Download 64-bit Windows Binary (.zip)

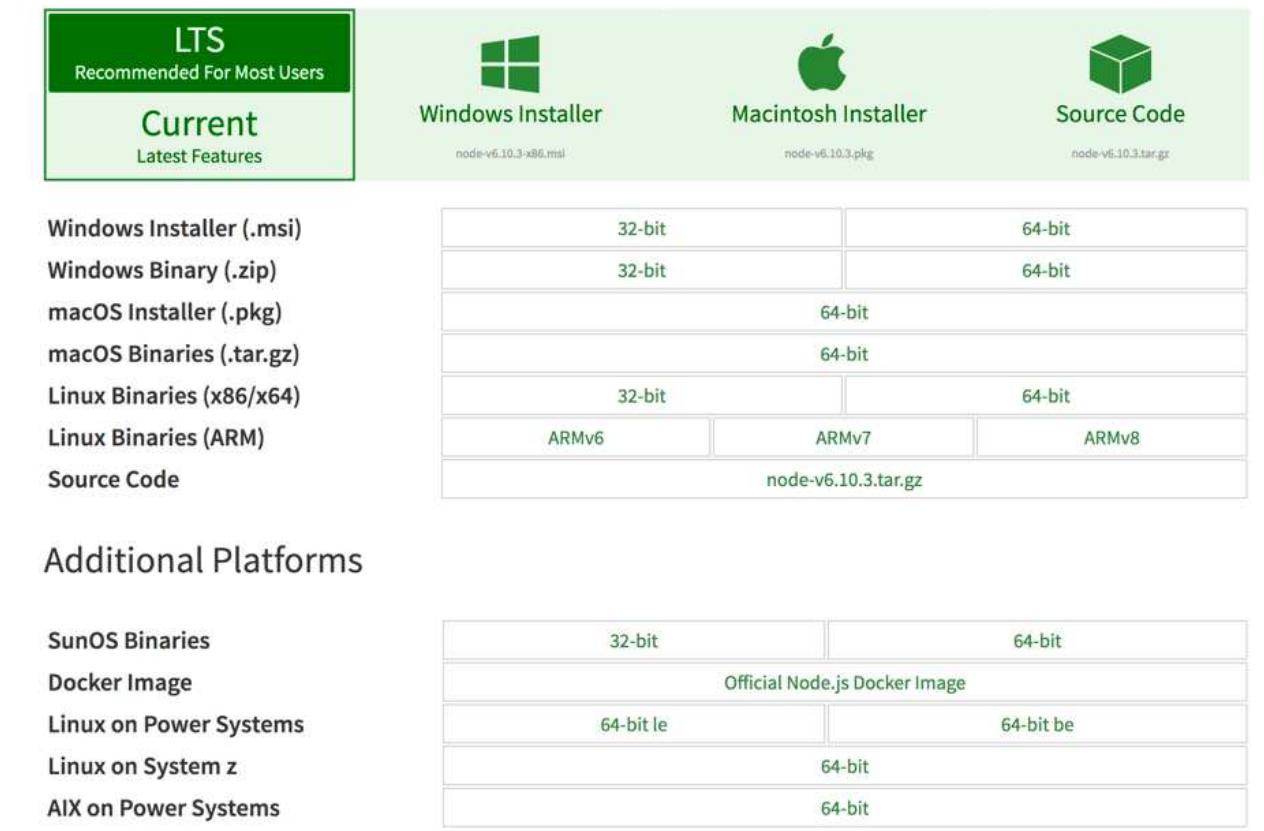point(1046,270)
